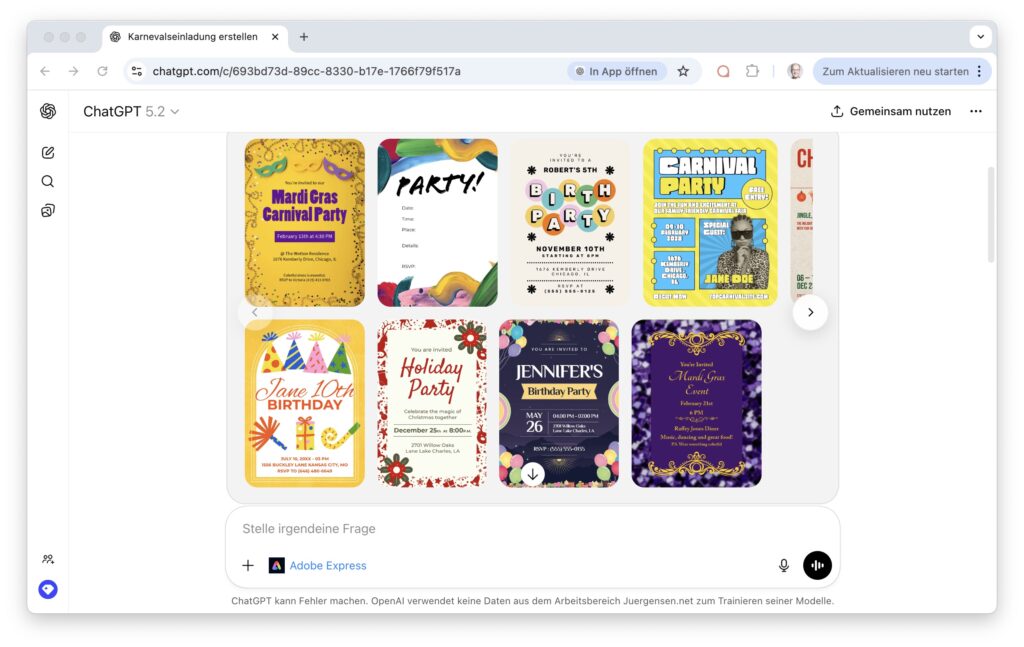Open the browser extensions puzzle icon
The width and height of the screenshot is (1024, 647).
(752, 72)
